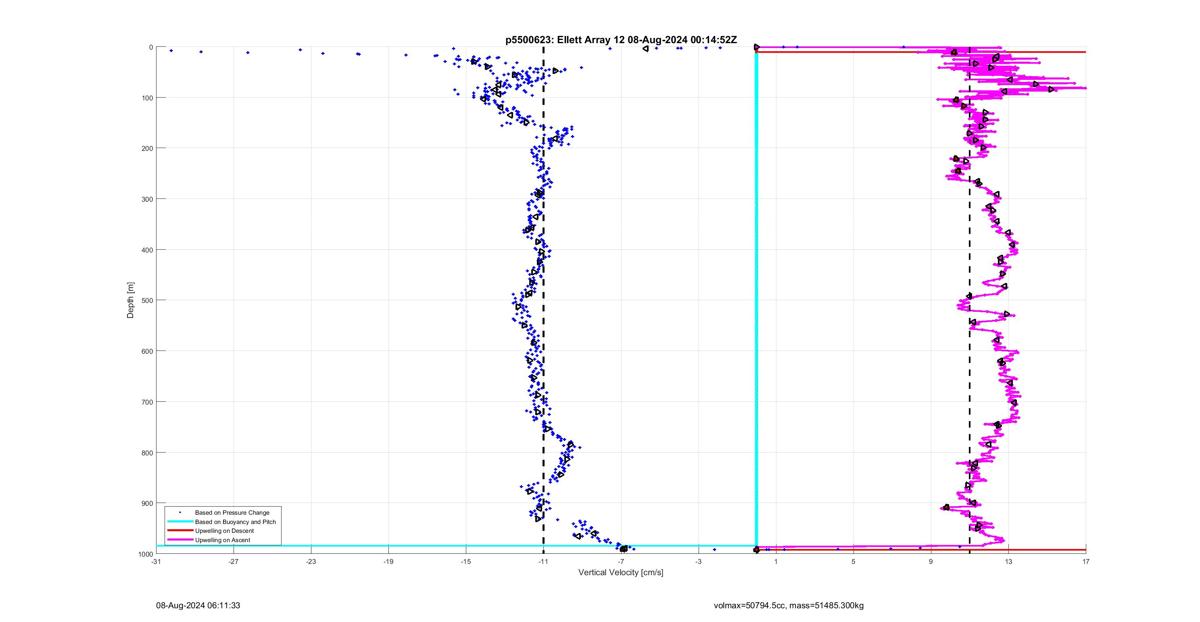Click y-axis tick label '900'
The width and height of the screenshot is (1200, 622).
click(146, 503)
